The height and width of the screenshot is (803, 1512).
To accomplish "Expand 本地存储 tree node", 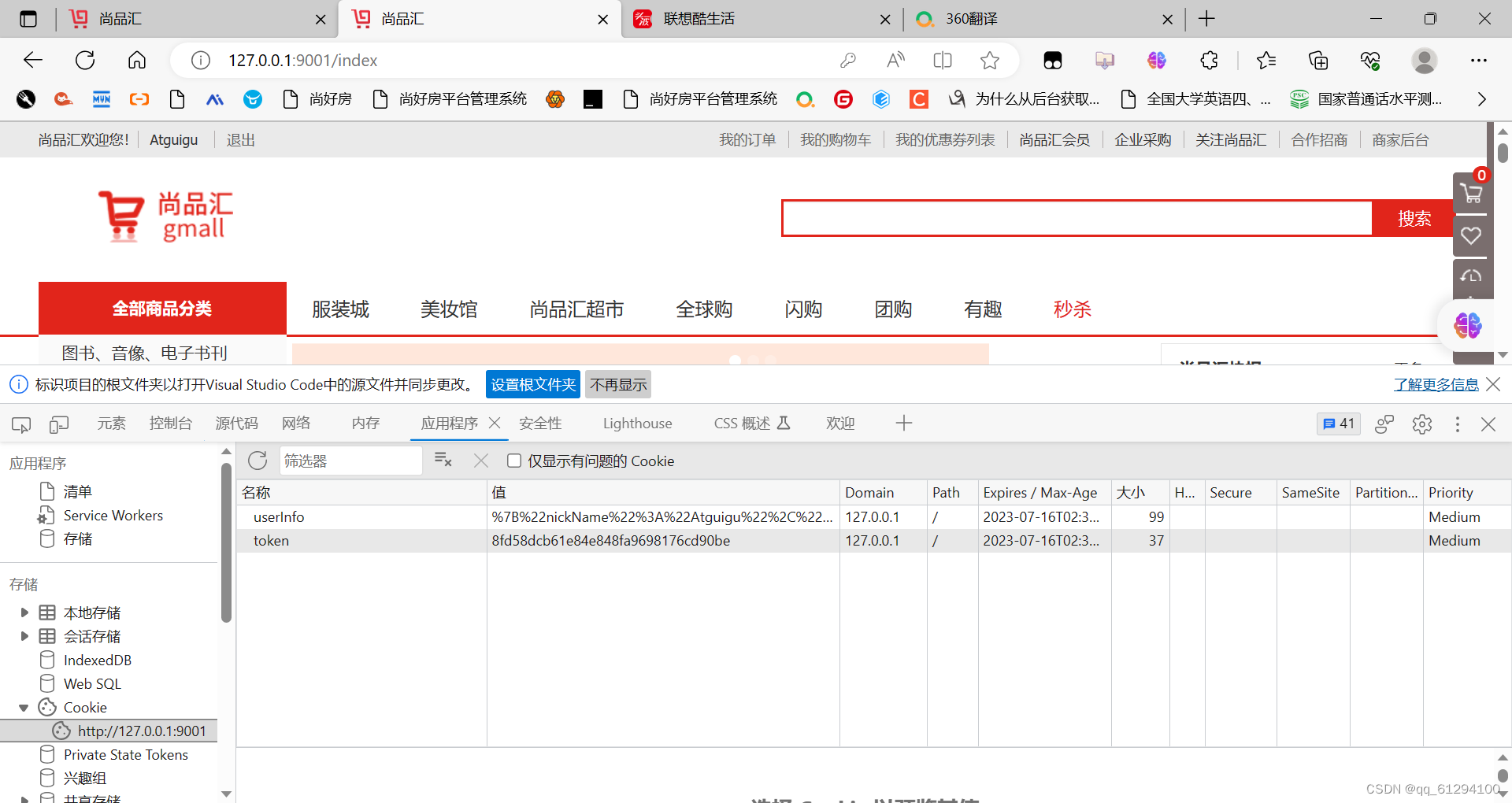I will point(24,612).
